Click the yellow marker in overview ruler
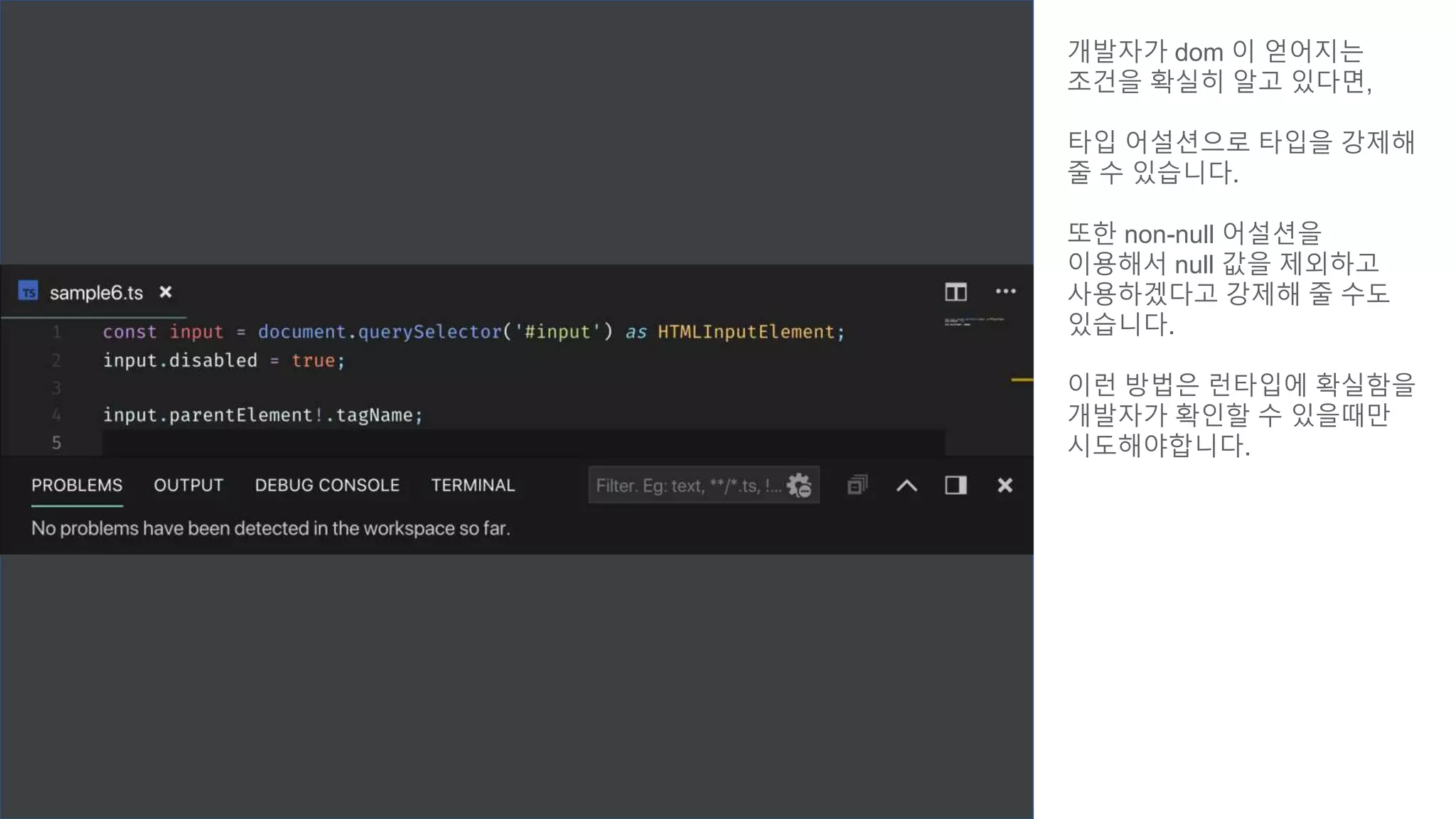The width and height of the screenshot is (1456, 819). coord(1022,380)
